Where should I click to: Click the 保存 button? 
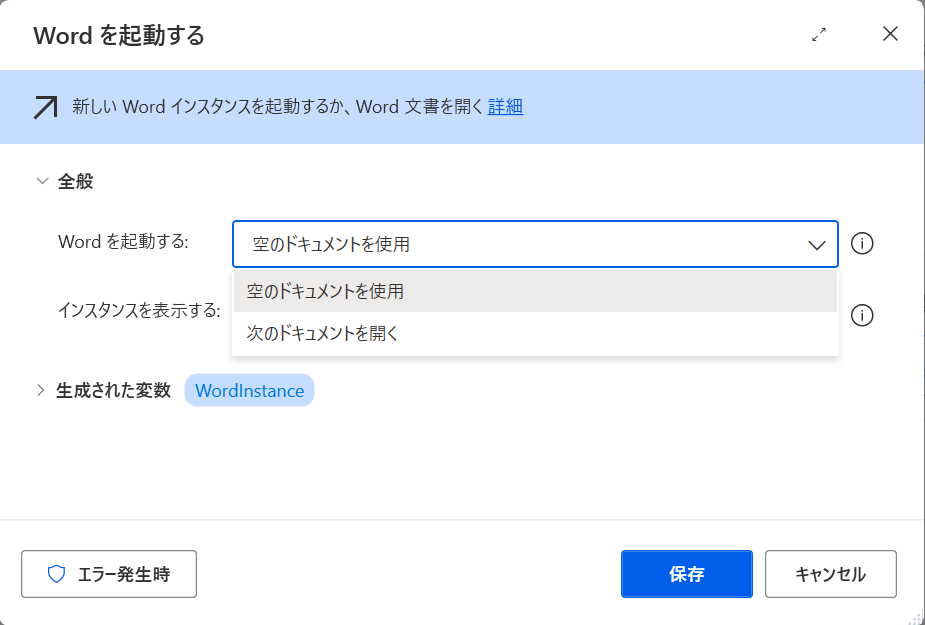click(687, 574)
